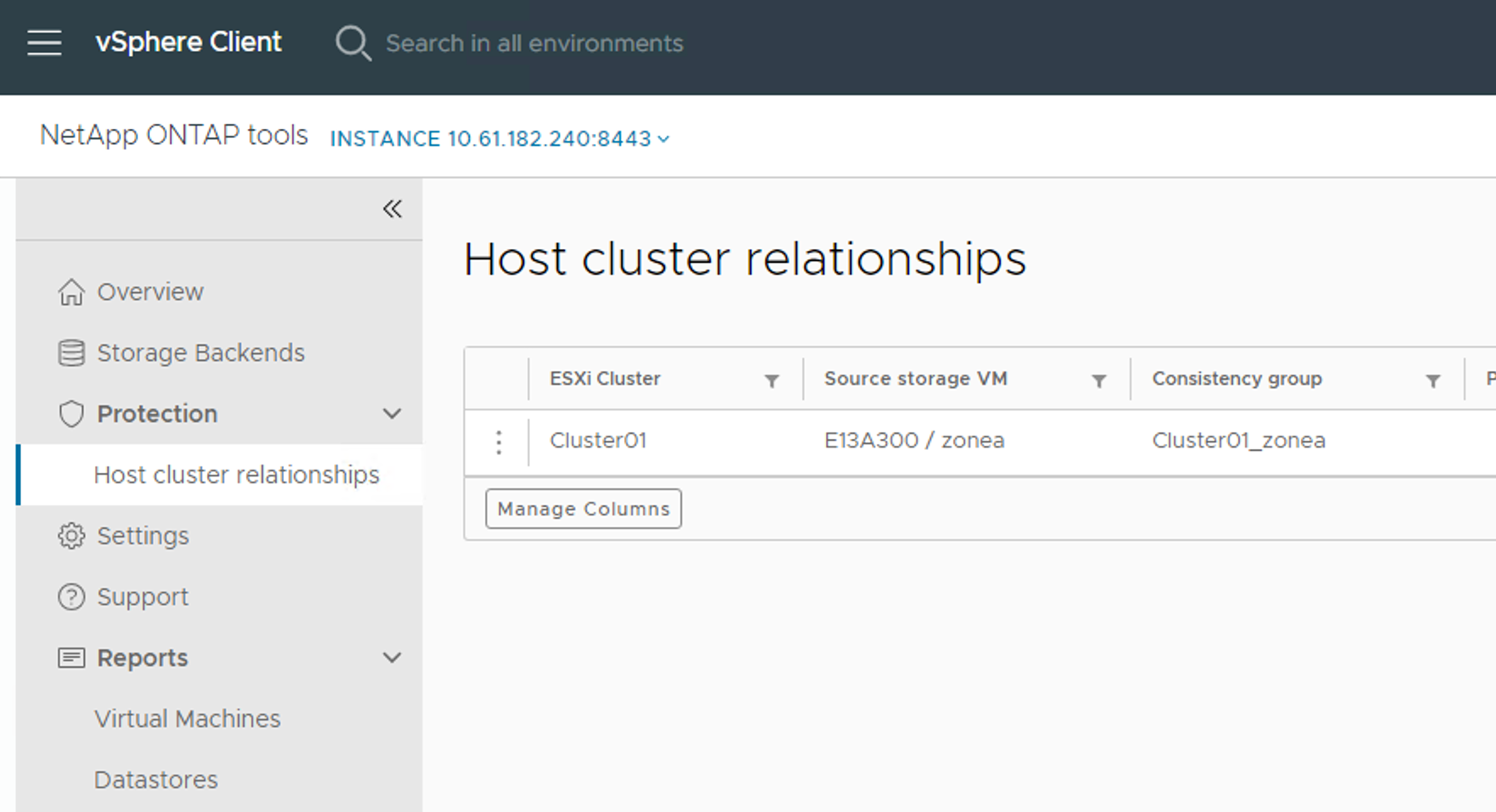
Task: Click the Overview home icon
Action: 71,292
